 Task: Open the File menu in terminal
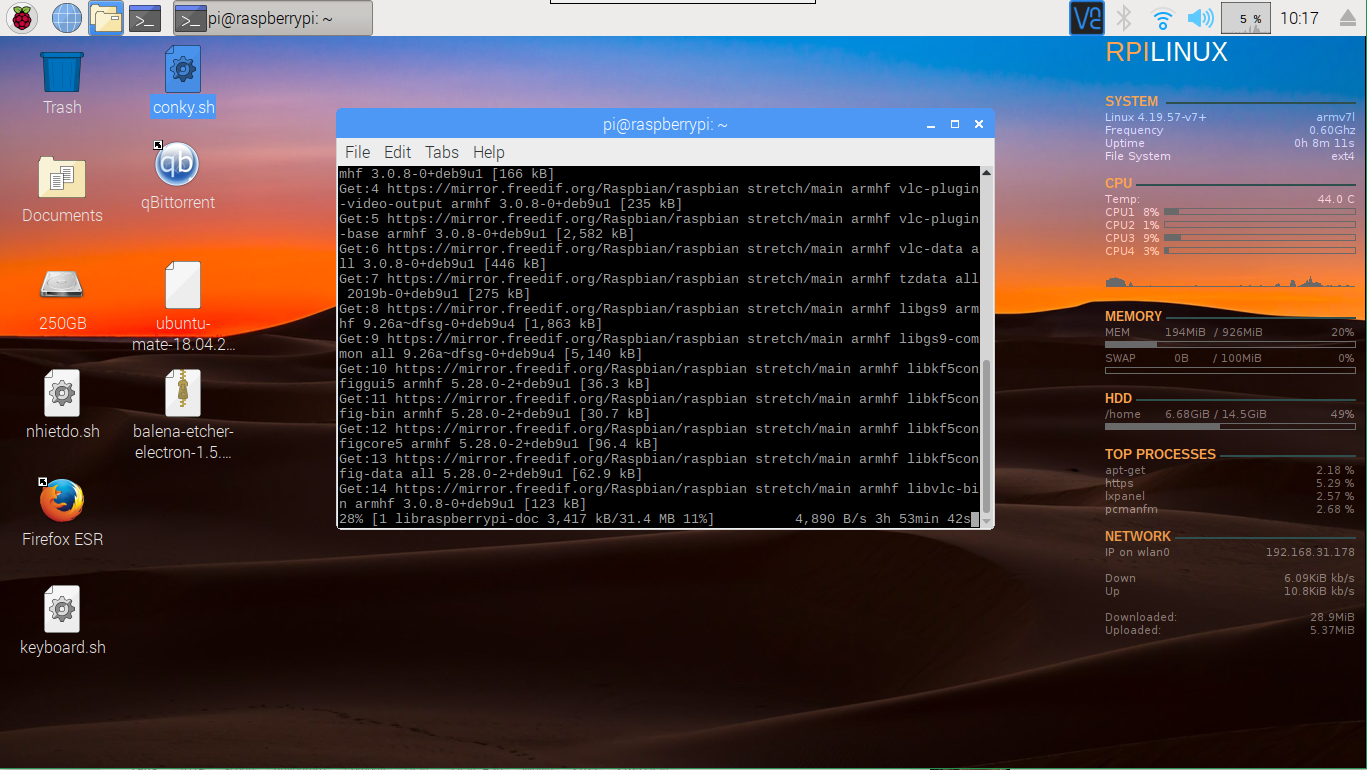(x=357, y=152)
